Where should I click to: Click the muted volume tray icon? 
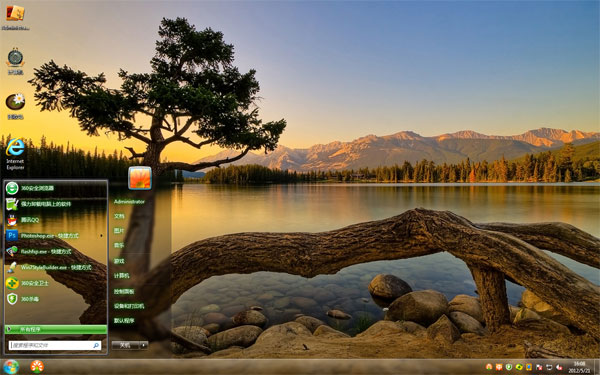(x=559, y=367)
